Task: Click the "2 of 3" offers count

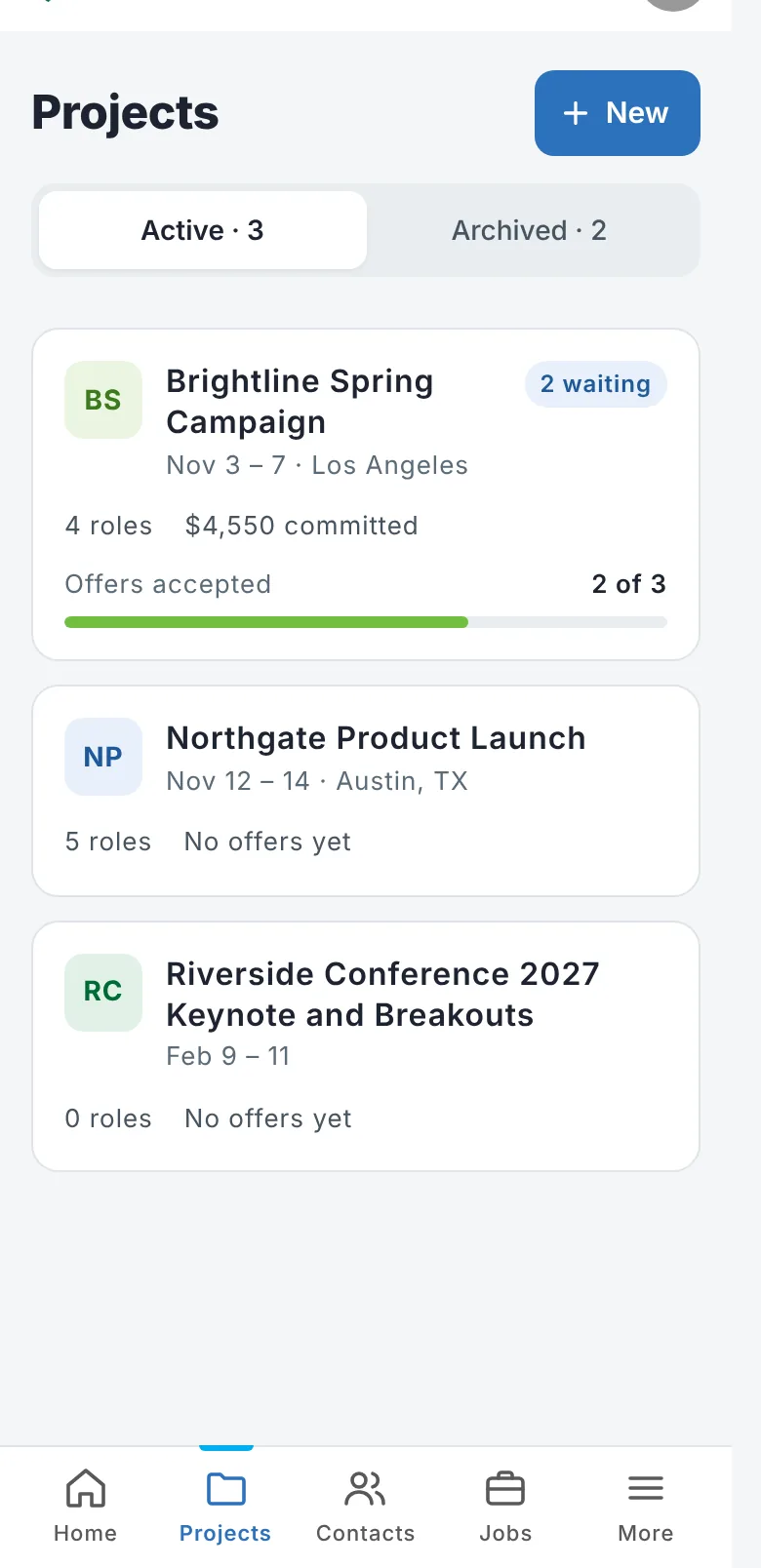Action: (629, 584)
